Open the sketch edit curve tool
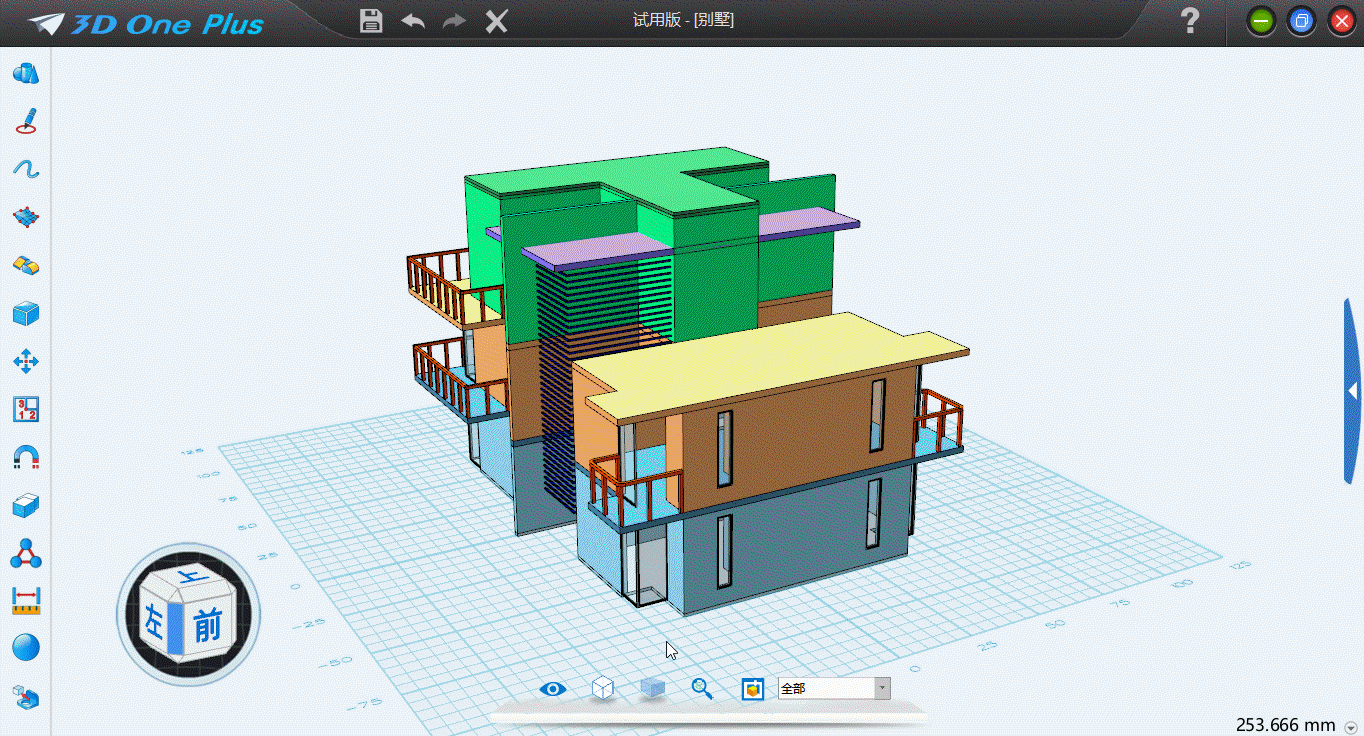Image resolution: width=1364 pixels, height=736 pixels. pyautogui.click(x=26, y=169)
